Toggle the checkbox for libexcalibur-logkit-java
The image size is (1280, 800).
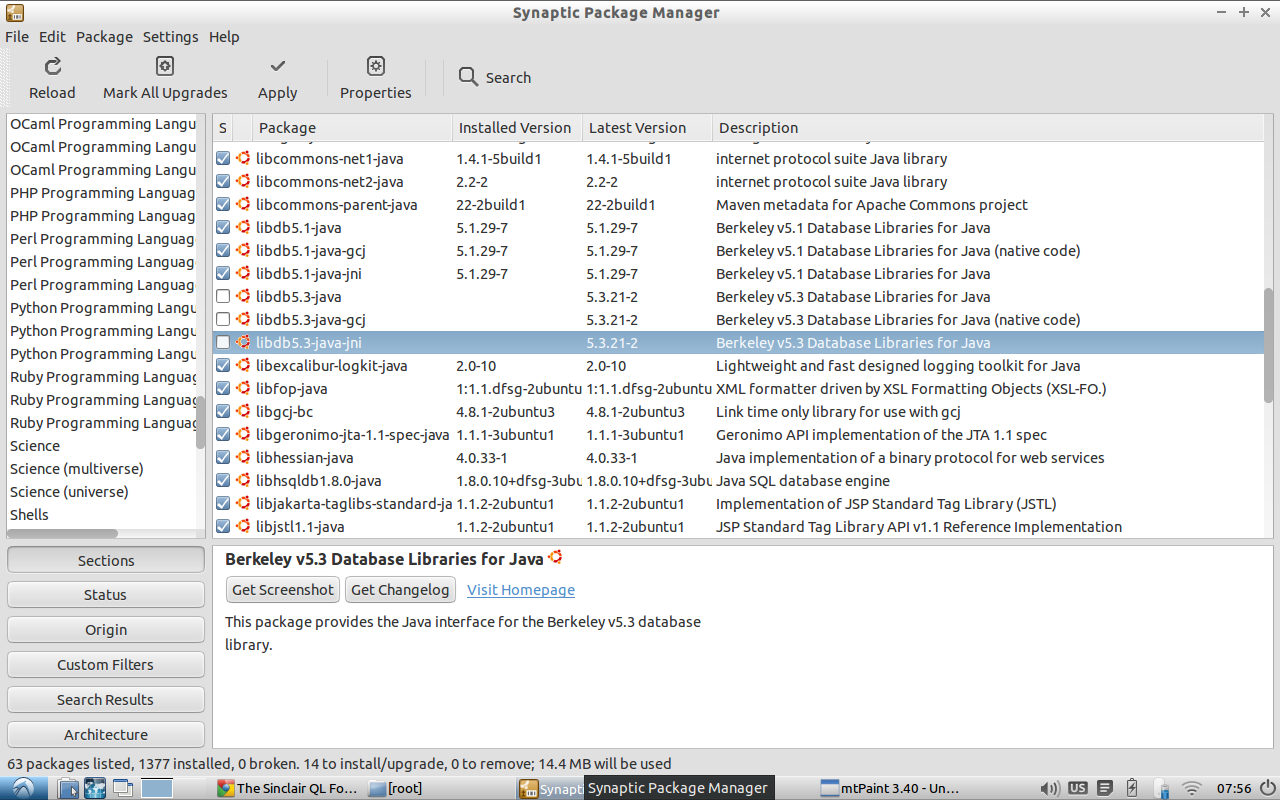223,365
